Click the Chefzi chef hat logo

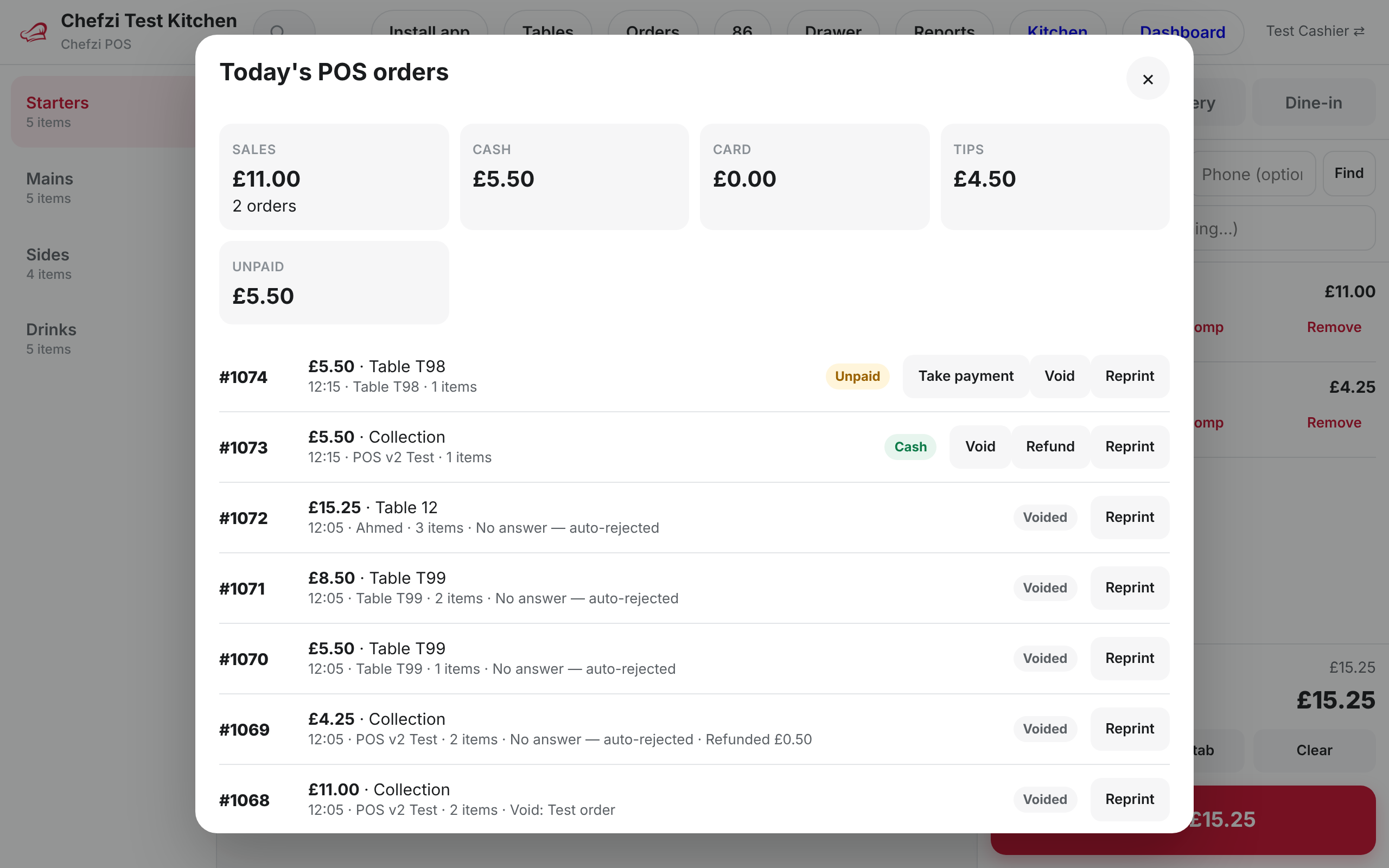(x=34, y=32)
